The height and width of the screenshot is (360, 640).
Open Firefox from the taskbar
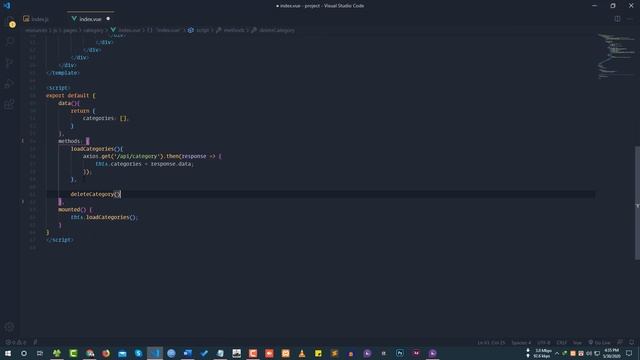(x=106, y=353)
